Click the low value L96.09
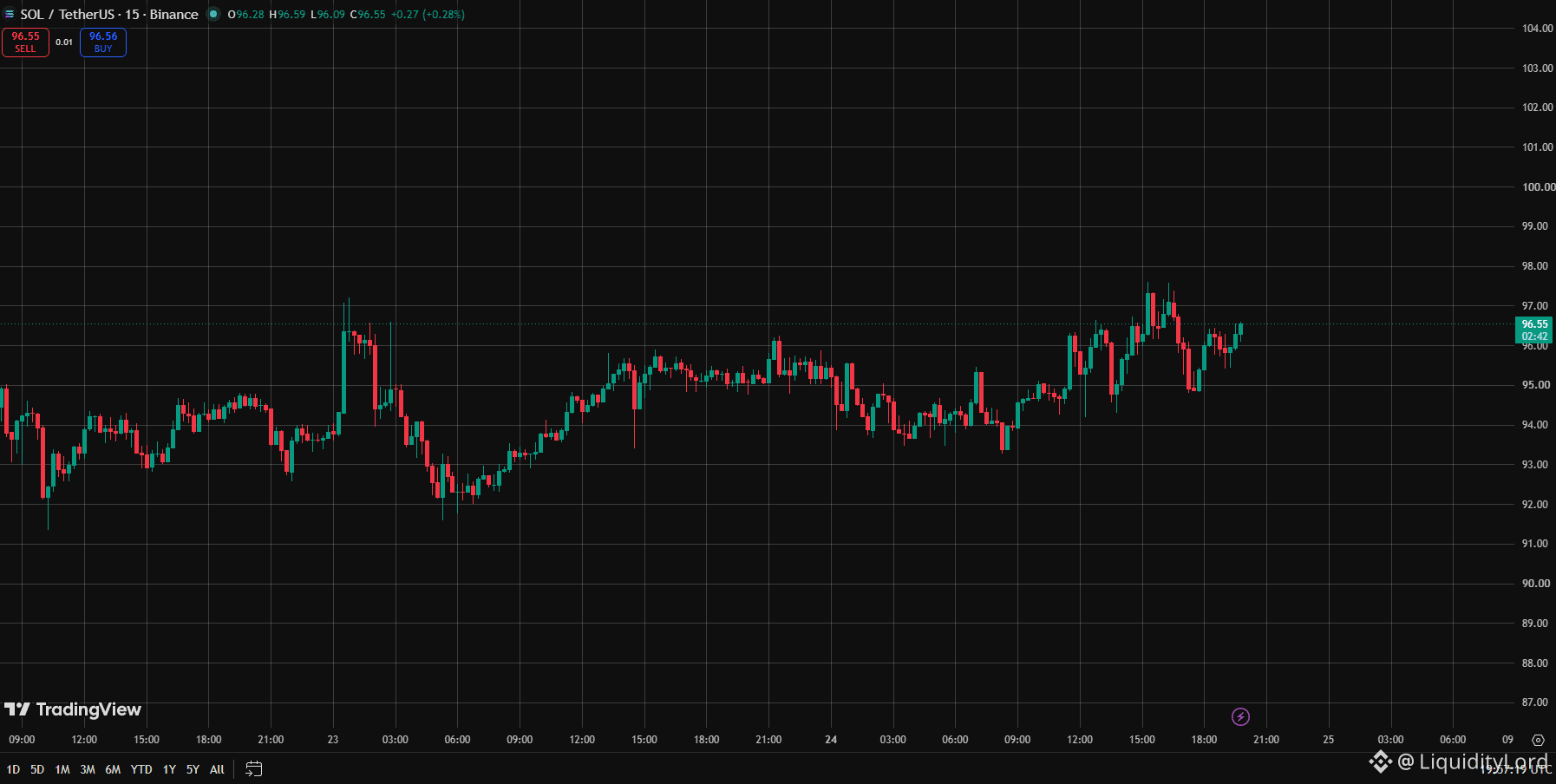This screenshot has height=784, width=1556. click(328, 15)
